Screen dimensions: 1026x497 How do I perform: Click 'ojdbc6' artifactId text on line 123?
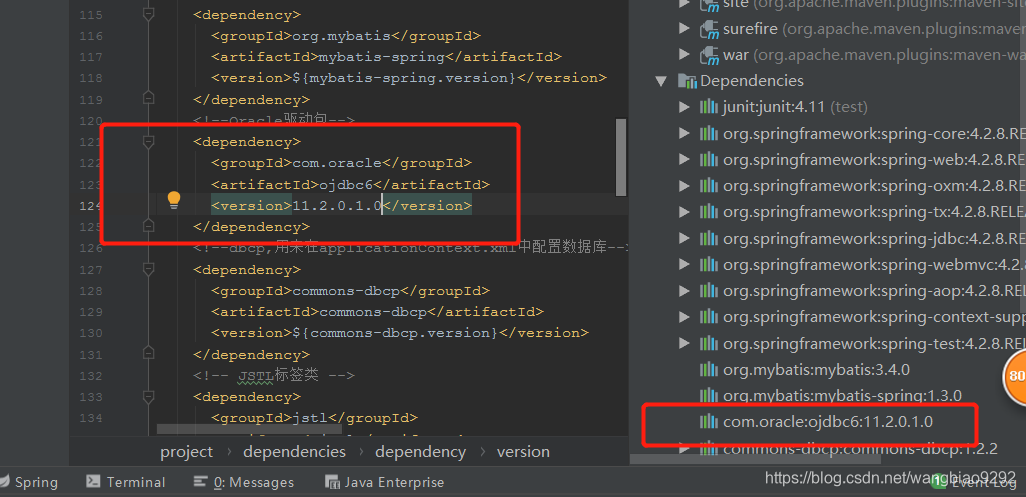[346, 184]
